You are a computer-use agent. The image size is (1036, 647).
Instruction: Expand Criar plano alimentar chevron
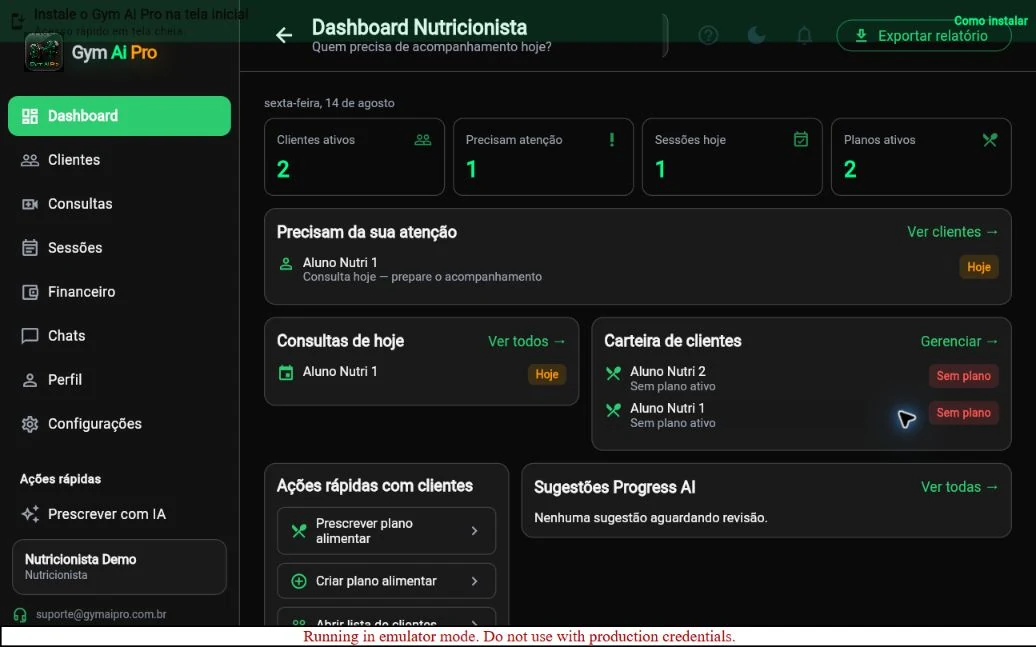coord(474,581)
